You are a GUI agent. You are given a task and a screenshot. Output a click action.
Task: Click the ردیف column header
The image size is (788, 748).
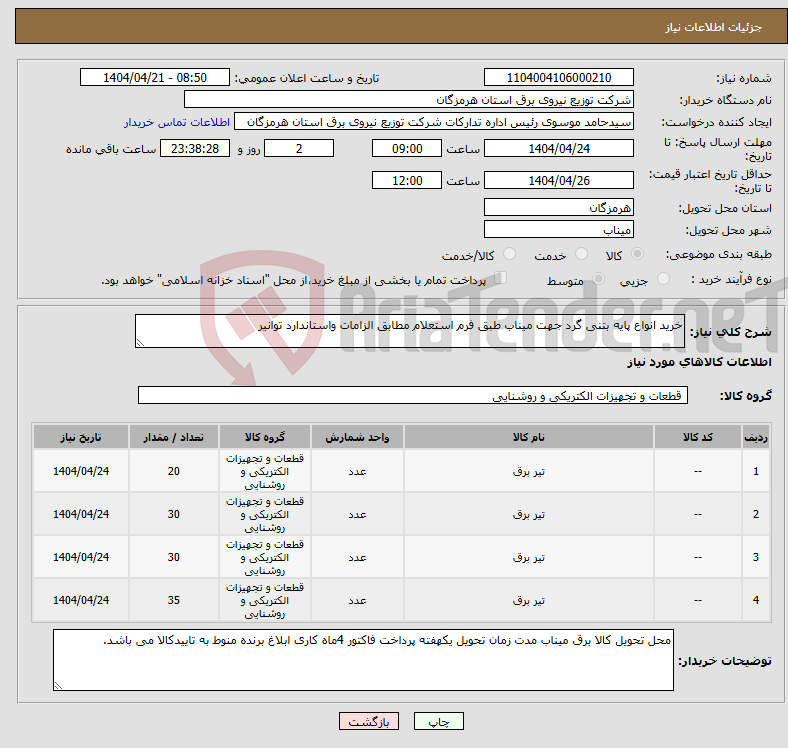tap(755, 437)
